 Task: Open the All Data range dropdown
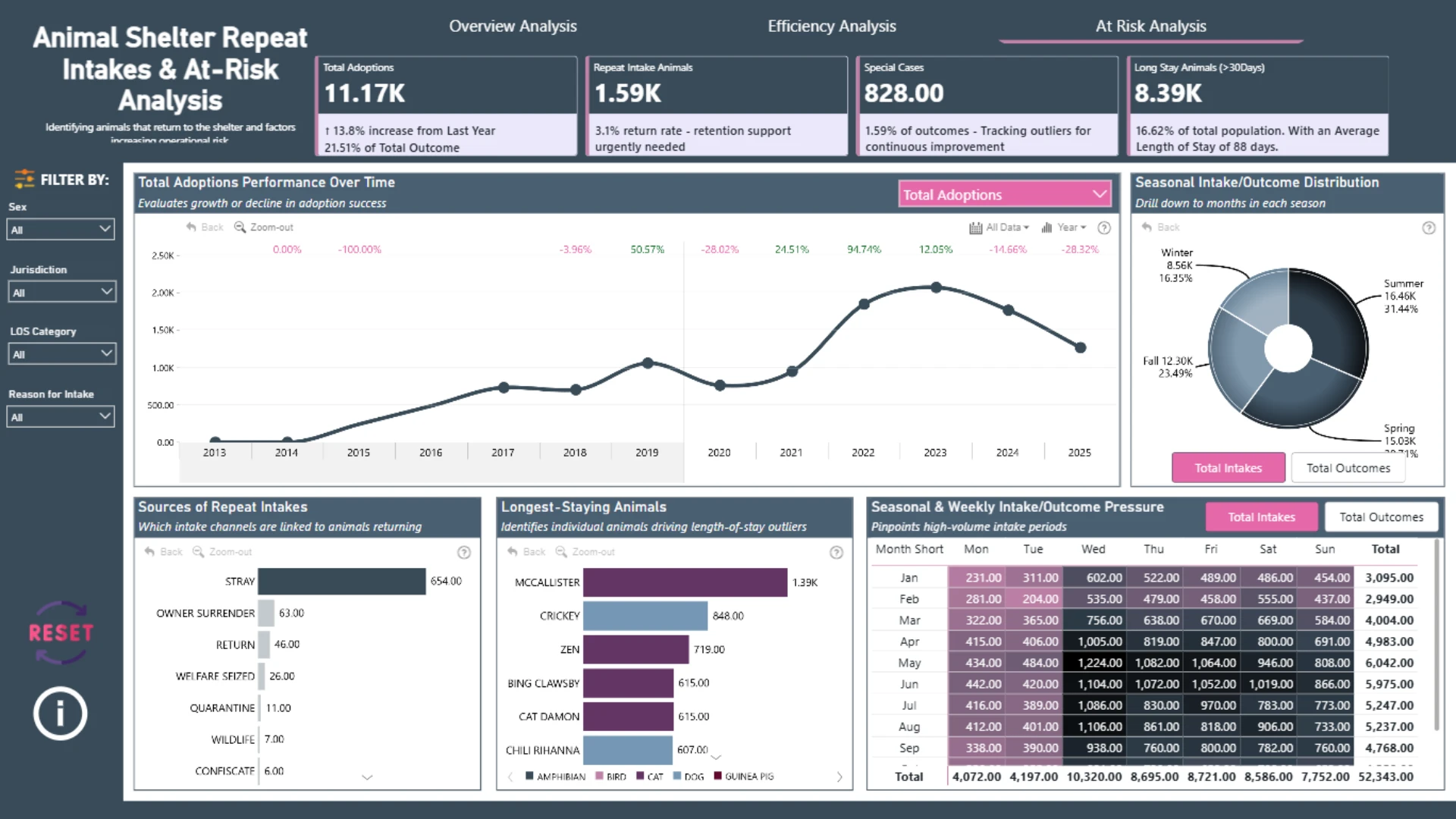[999, 227]
